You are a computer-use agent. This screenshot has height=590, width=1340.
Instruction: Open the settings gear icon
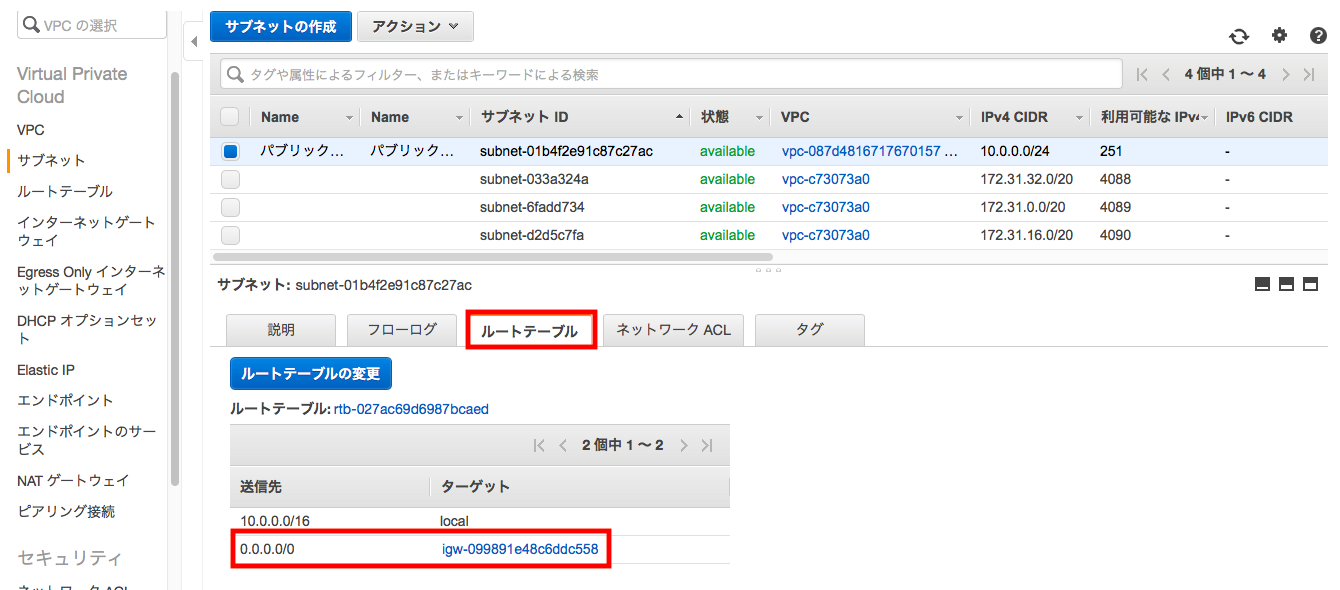point(1279,35)
